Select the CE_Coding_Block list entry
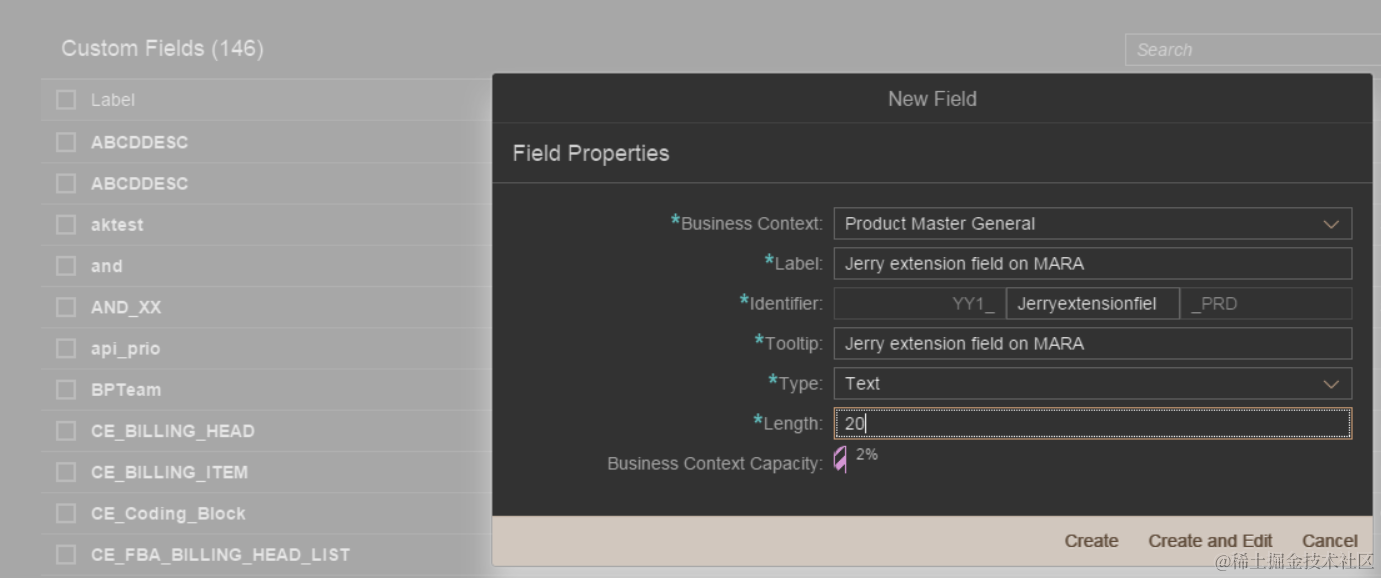The width and height of the screenshot is (1381, 578). (168, 513)
